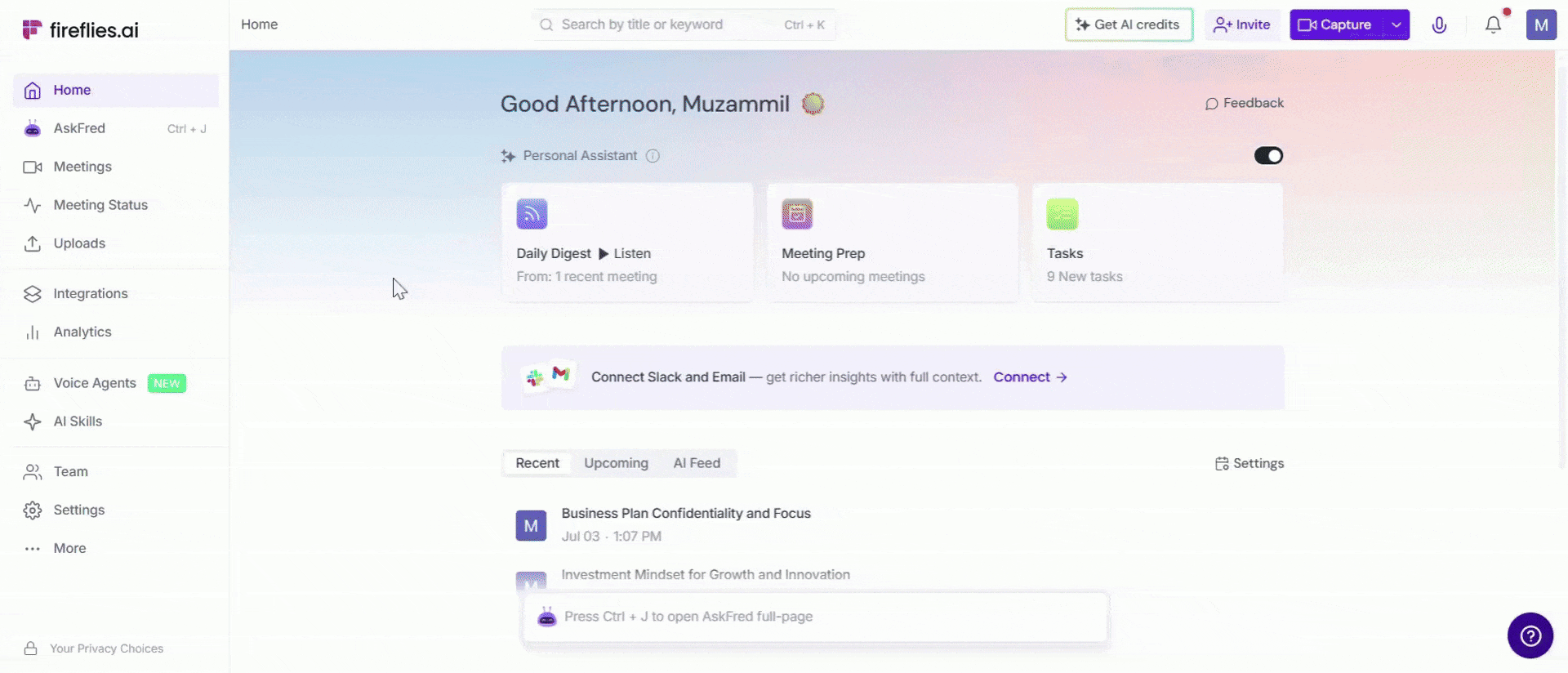
Task: Open the Capture dropdown arrow
Action: 1396,25
